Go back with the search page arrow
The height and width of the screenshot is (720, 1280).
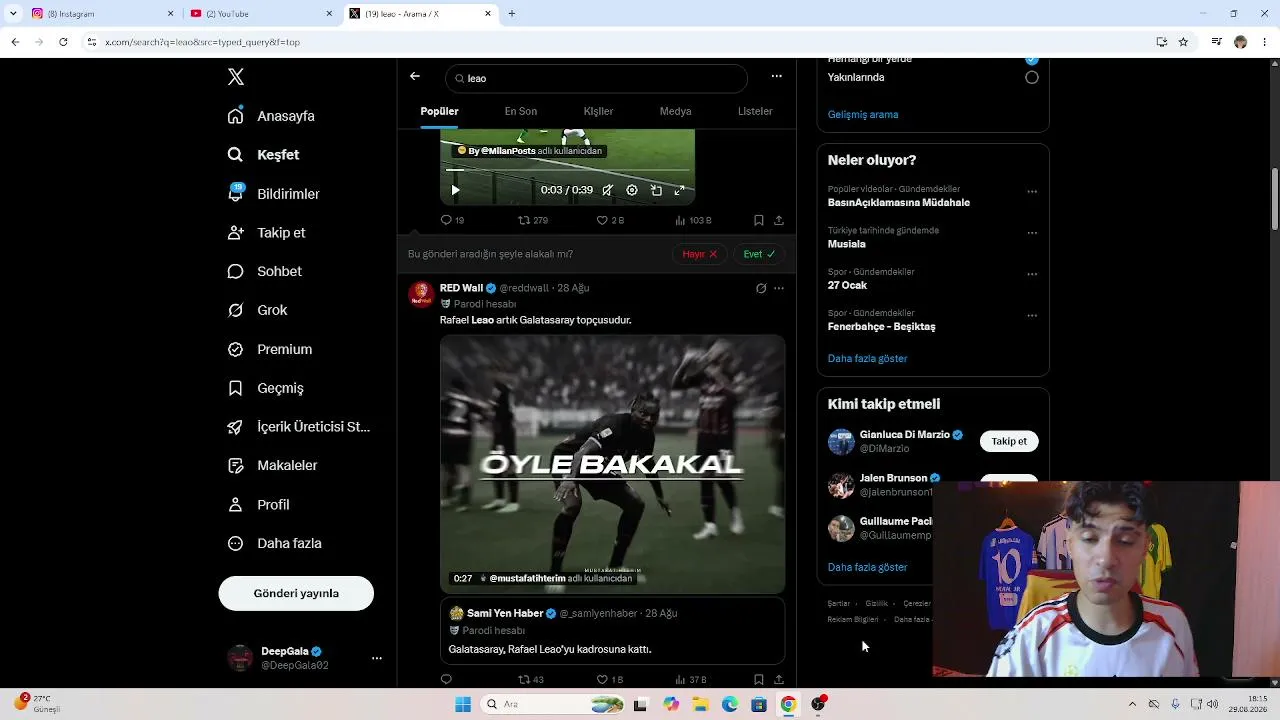tap(415, 77)
